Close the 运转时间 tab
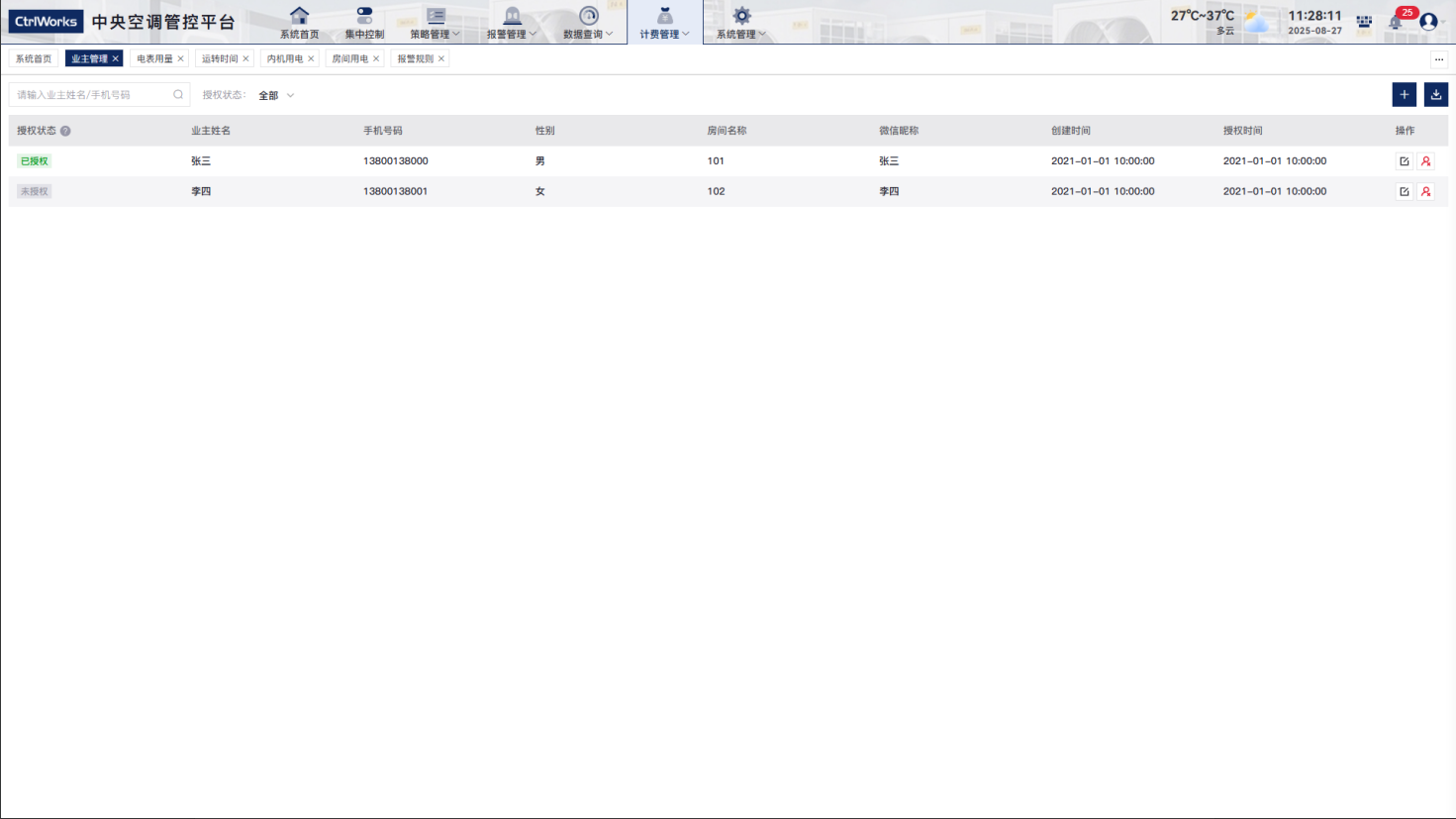 click(245, 59)
